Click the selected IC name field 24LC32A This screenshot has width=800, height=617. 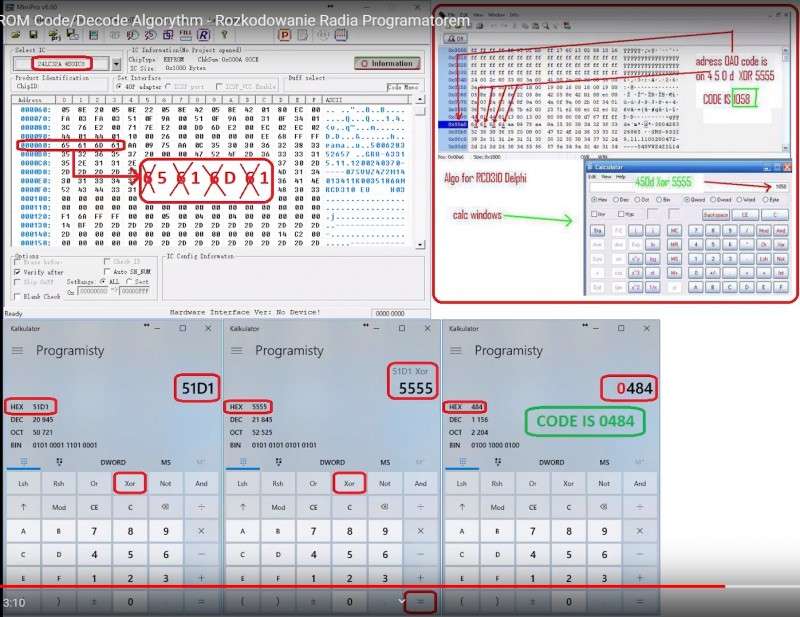61,64
